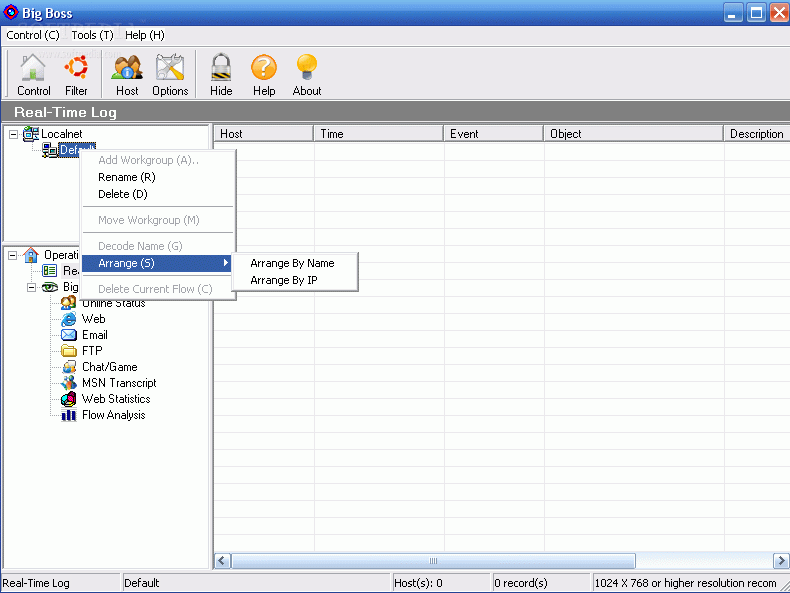Click 'Host(s): 0' status bar text
This screenshot has width=790, height=593.
coord(418,583)
